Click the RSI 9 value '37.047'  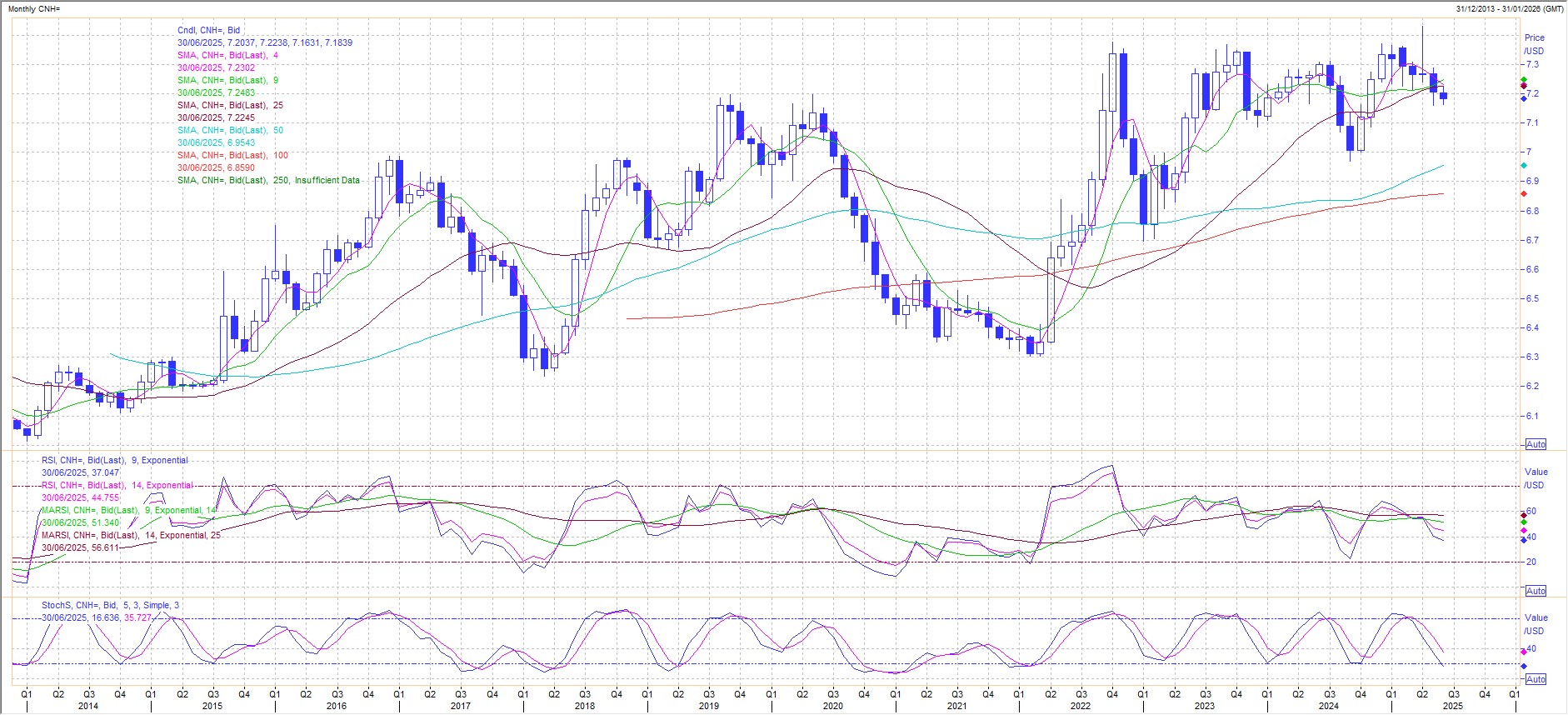click(105, 472)
